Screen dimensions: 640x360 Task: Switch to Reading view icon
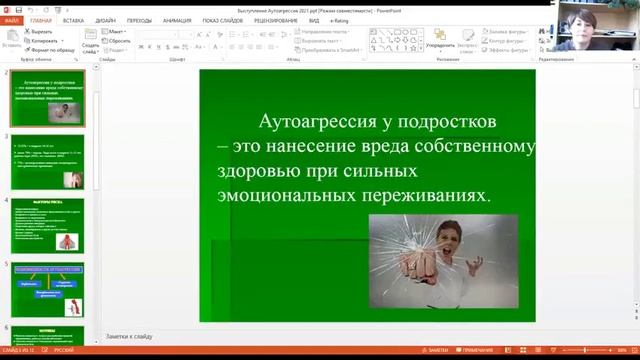pos(538,350)
